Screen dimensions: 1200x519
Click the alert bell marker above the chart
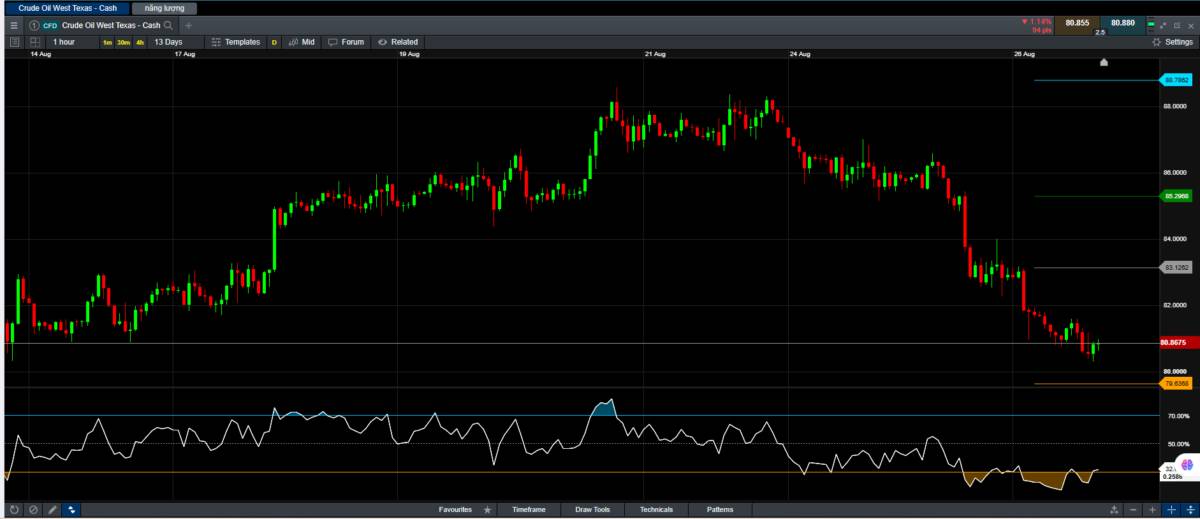(1104, 62)
